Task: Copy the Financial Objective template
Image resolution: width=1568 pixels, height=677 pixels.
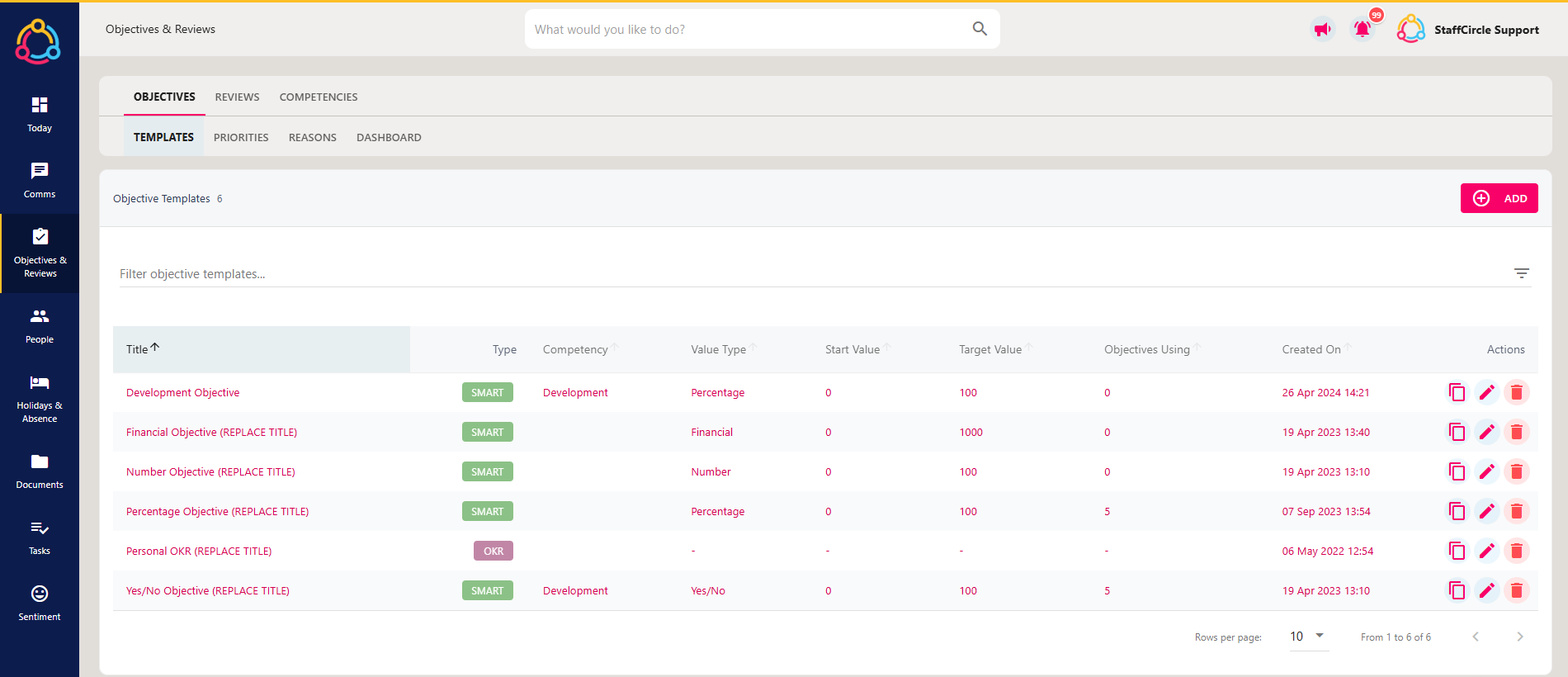Action: pyautogui.click(x=1457, y=432)
